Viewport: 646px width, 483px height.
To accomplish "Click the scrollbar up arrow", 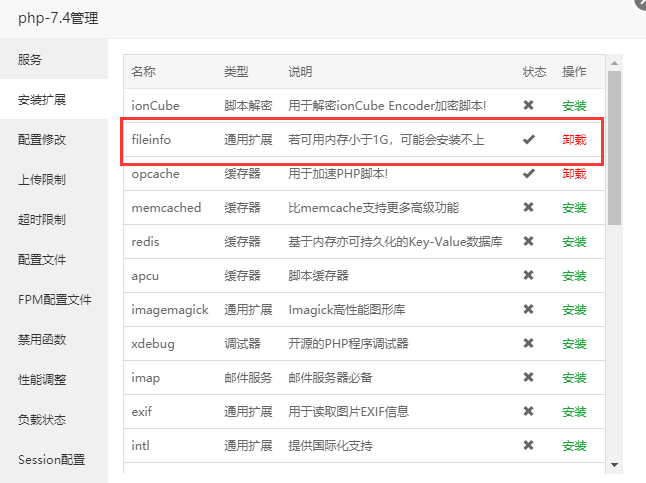I will coord(614,63).
